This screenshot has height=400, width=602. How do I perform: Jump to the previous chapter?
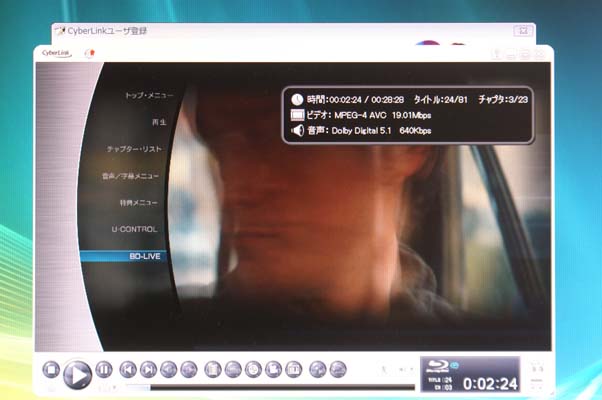click(128, 370)
